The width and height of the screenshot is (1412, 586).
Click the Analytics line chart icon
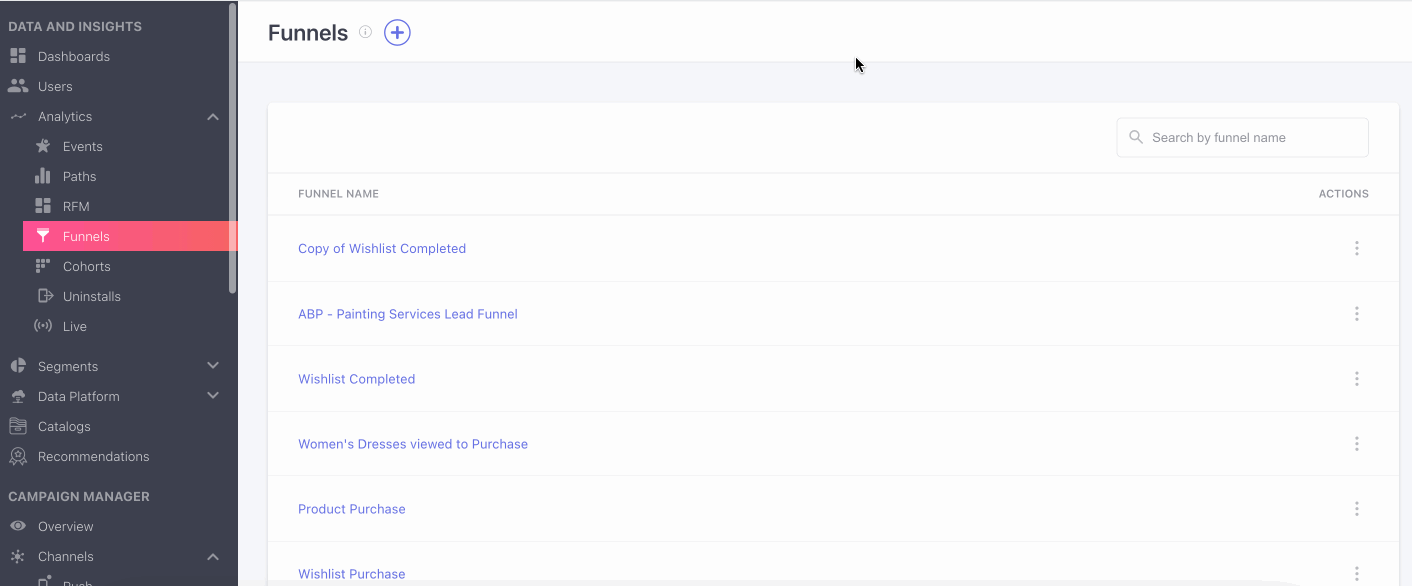[x=17, y=116]
